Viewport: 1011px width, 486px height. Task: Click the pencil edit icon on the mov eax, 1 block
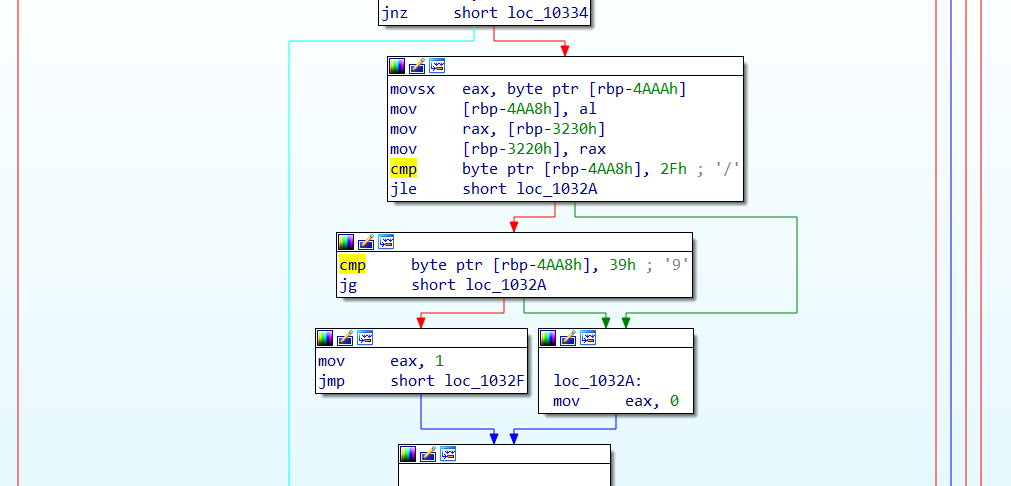(346, 338)
